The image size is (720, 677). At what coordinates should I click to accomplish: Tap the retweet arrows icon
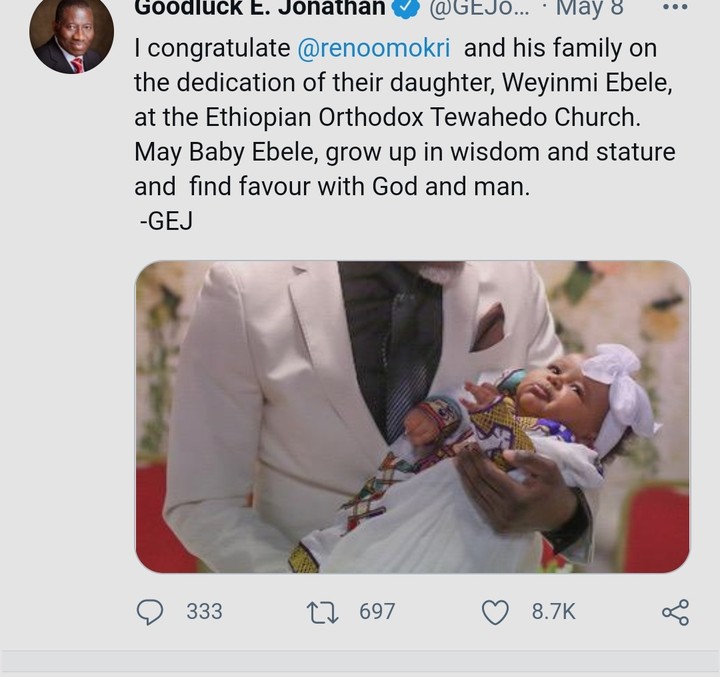pos(324,611)
